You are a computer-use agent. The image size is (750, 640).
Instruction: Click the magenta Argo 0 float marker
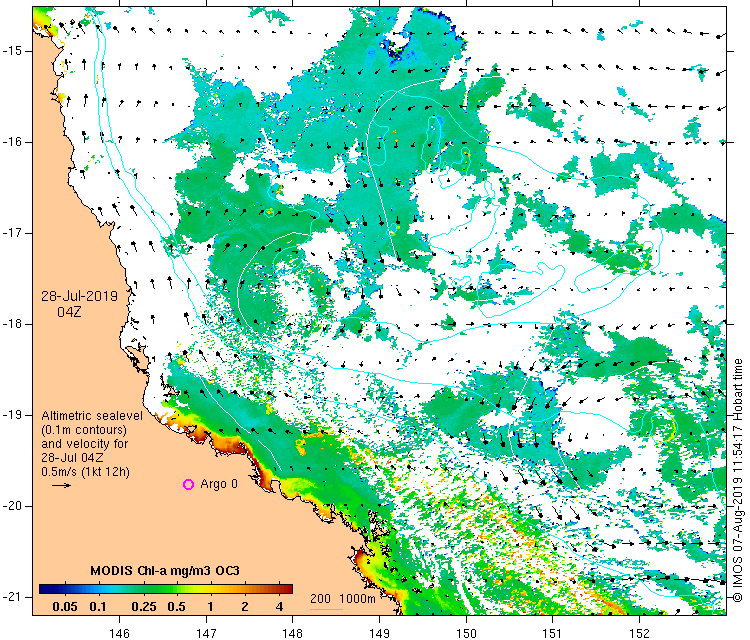pyautogui.click(x=188, y=485)
